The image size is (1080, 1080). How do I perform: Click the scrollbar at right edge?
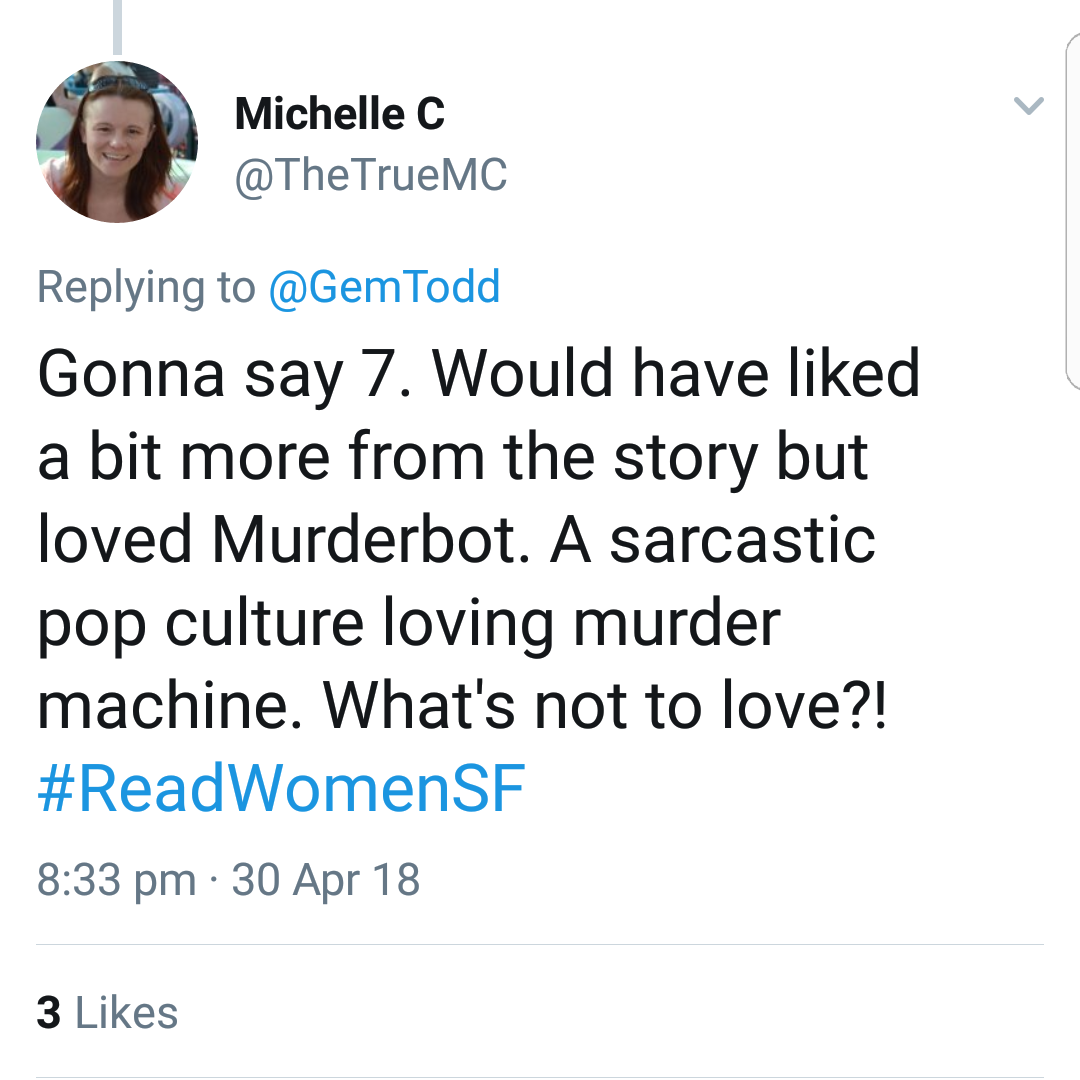pos(1073,210)
